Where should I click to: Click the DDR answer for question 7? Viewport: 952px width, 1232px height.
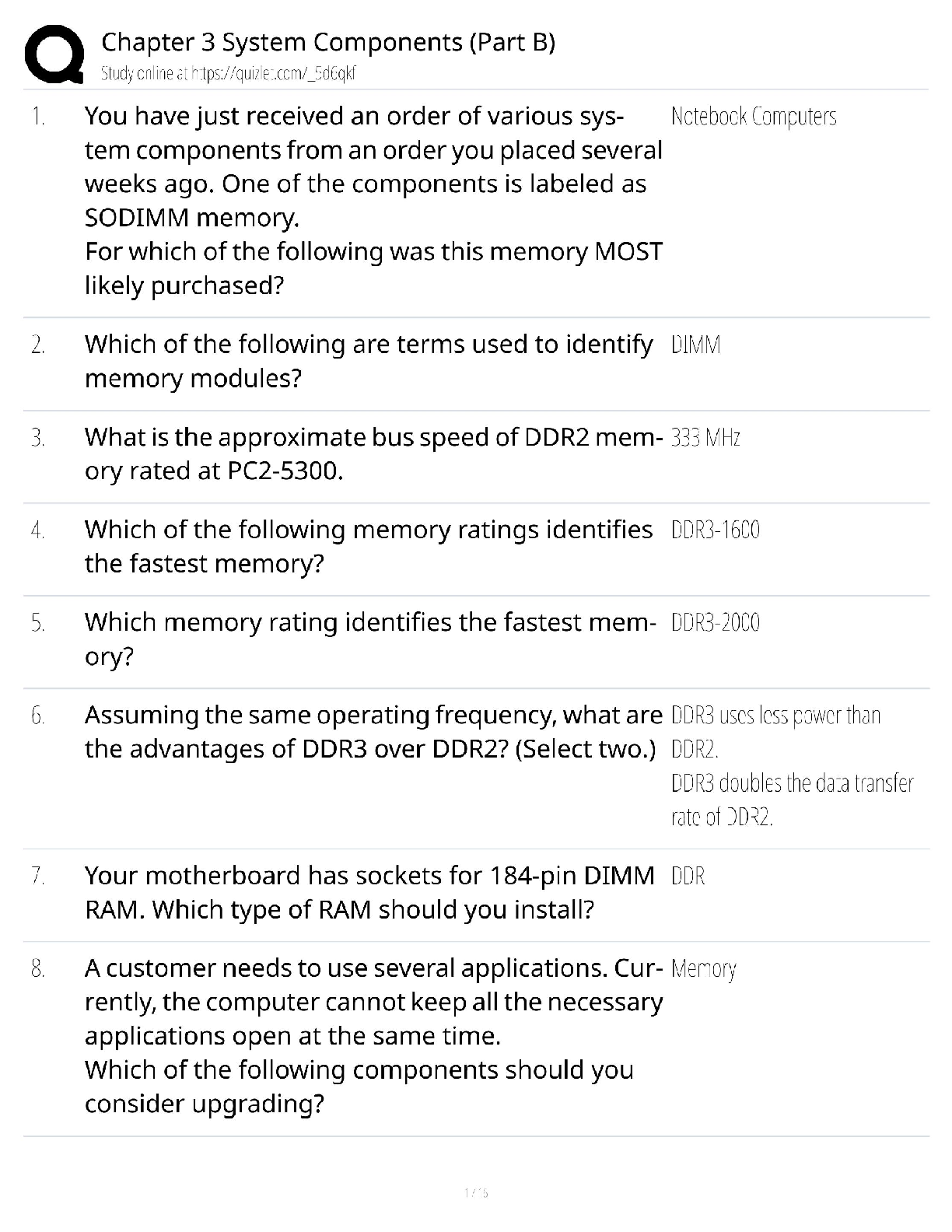coord(688,877)
